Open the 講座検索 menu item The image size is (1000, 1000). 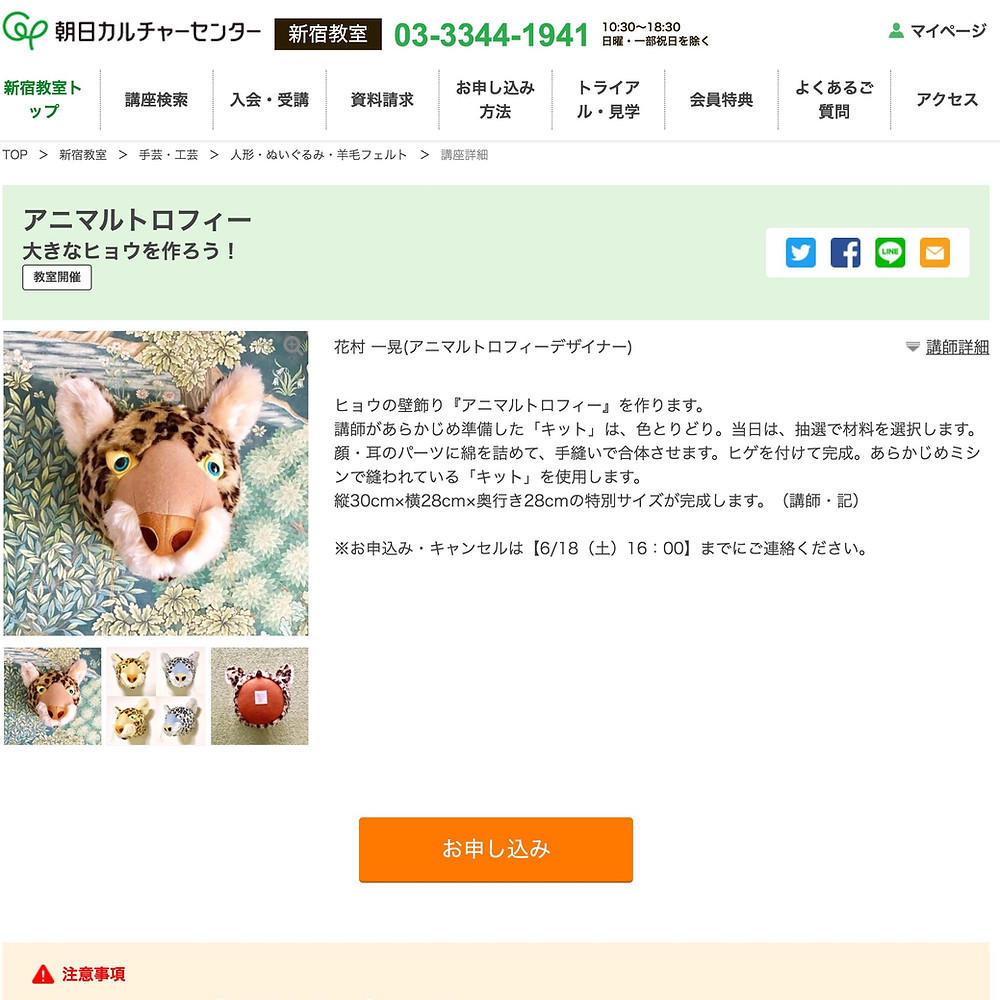pyautogui.click(x=156, y=99)
